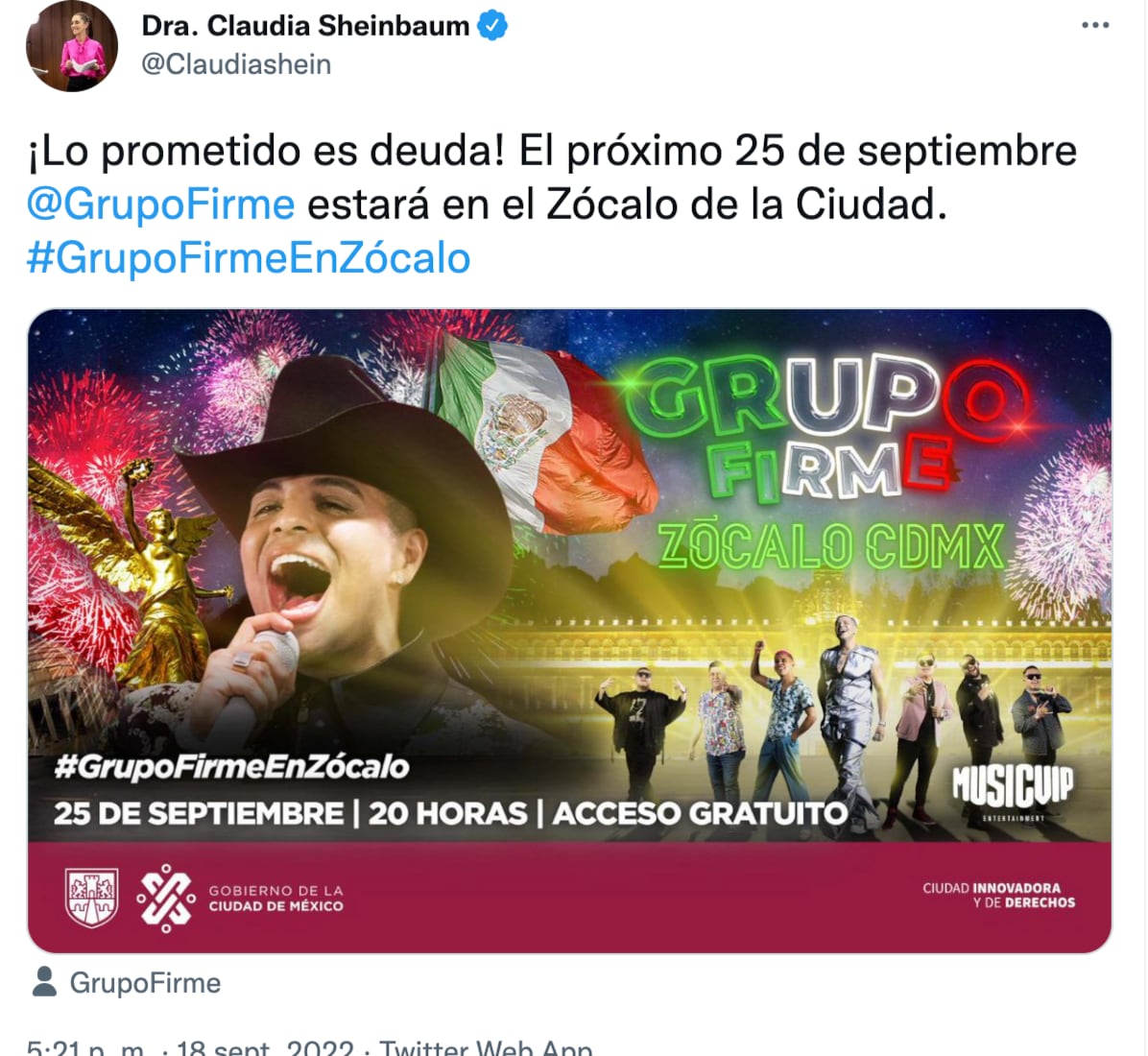Click the tagged person icon below image

[45, 982]
